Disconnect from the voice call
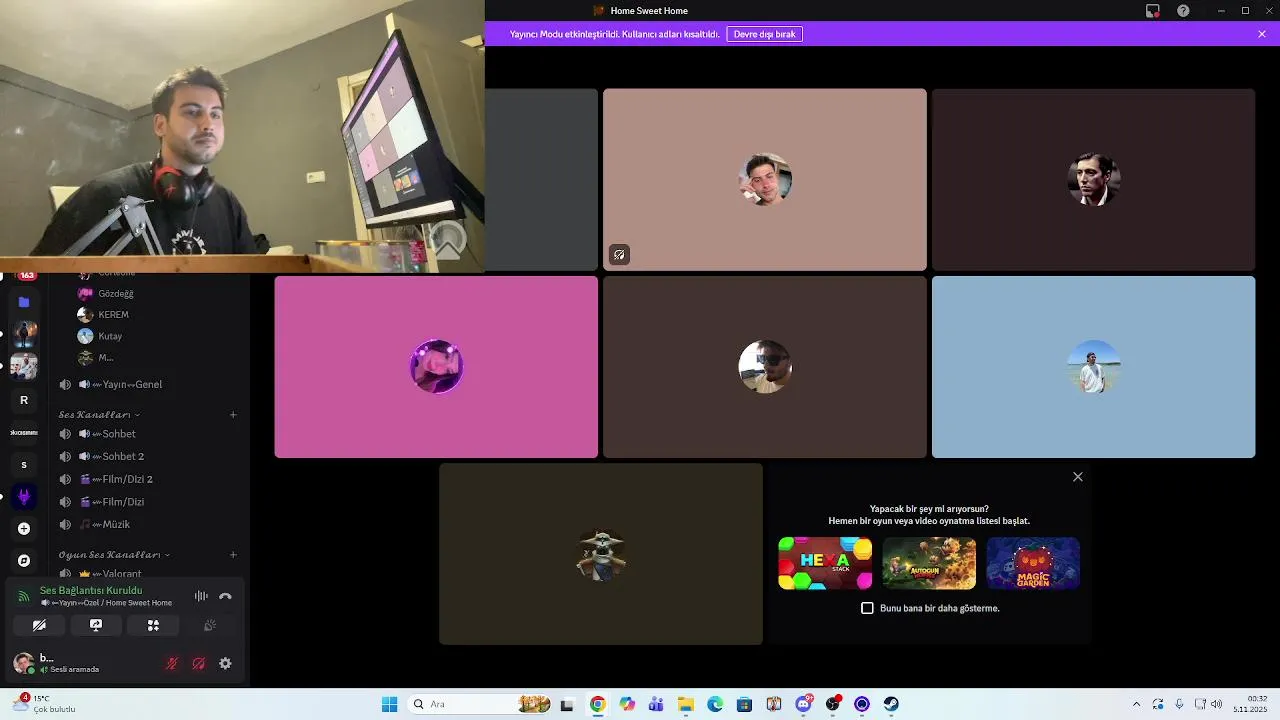Image resolution: width=1280 pixels, height=720 pixels. point(225,596)
